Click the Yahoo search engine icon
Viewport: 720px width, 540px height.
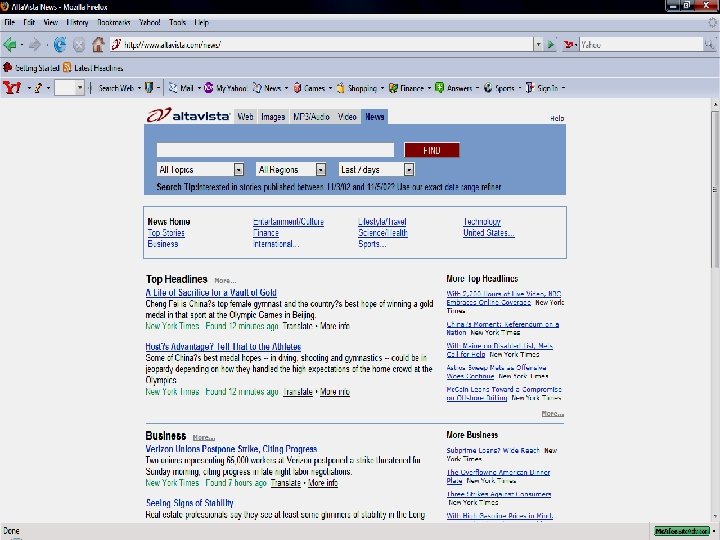coord(568,45)
